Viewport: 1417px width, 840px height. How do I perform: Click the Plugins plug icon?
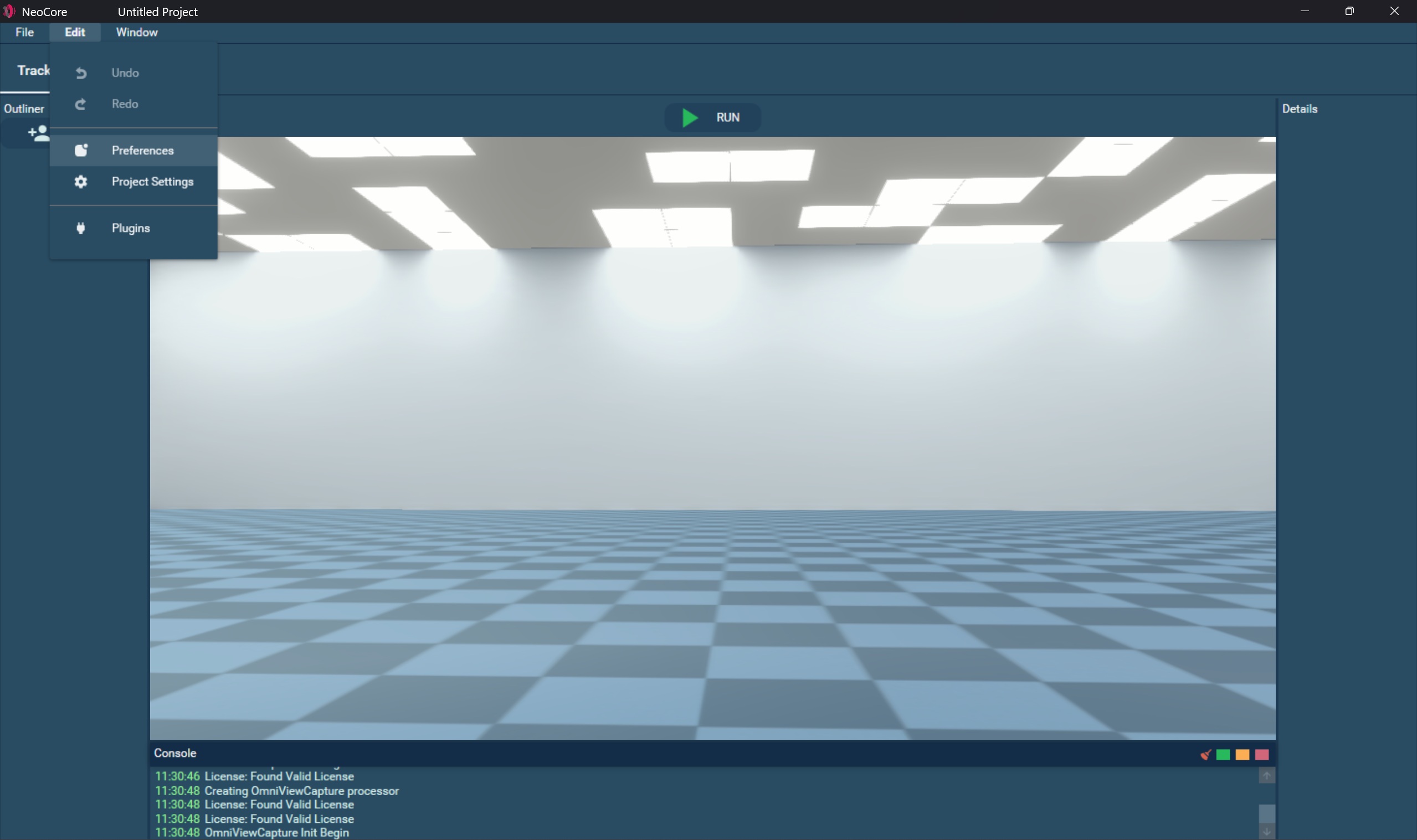81,228
